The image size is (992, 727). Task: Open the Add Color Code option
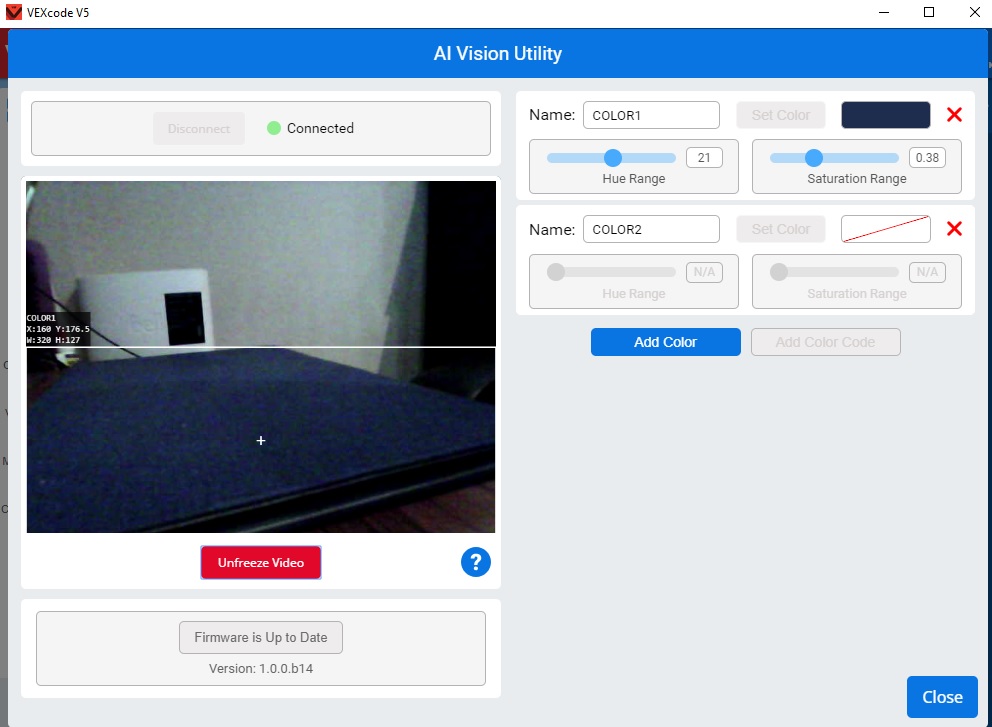825,341
